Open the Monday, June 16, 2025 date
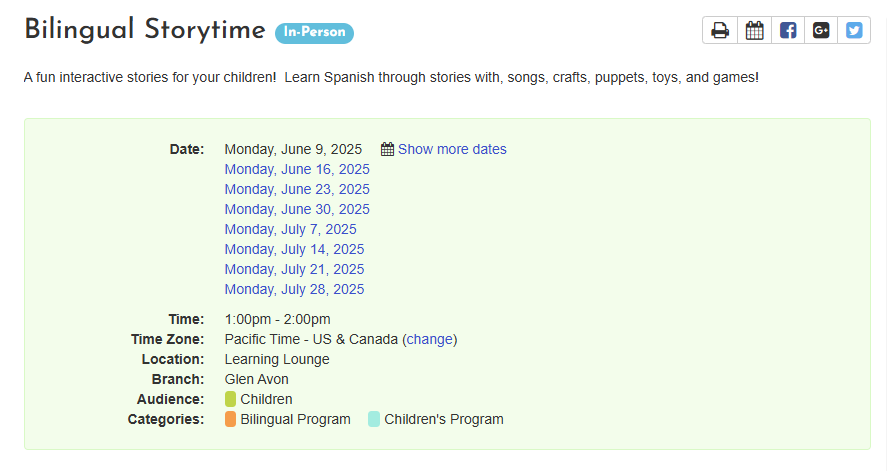The width and height of the screenshot is (887, 471). [297, 169]
